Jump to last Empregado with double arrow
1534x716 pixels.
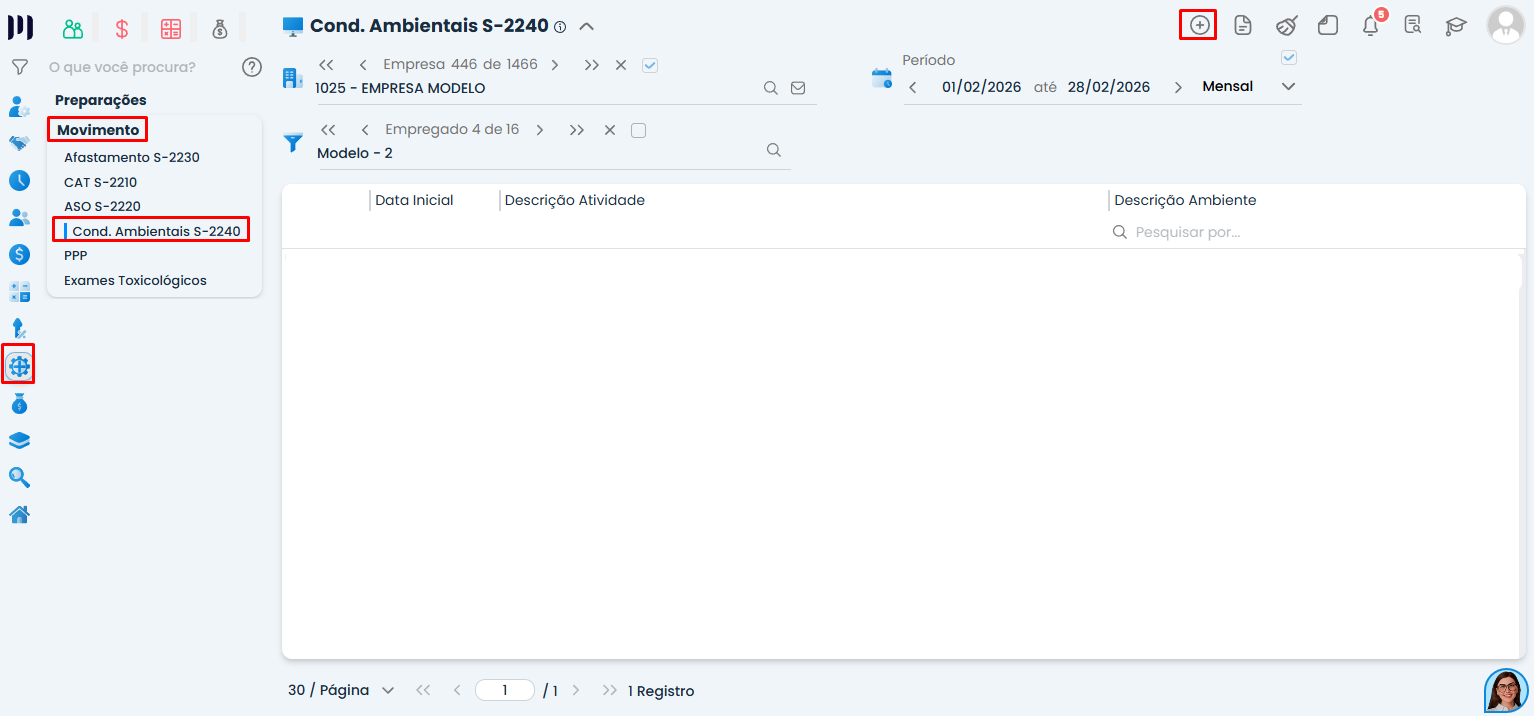coord(576,130)
